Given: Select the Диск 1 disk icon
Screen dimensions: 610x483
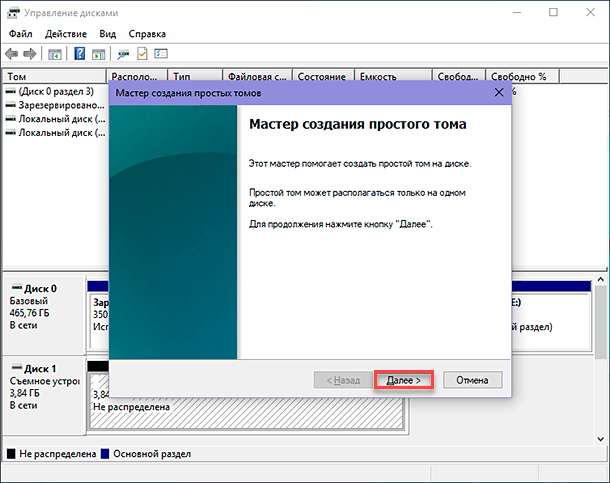Looking at the screenshot, I should coord(17,368).
